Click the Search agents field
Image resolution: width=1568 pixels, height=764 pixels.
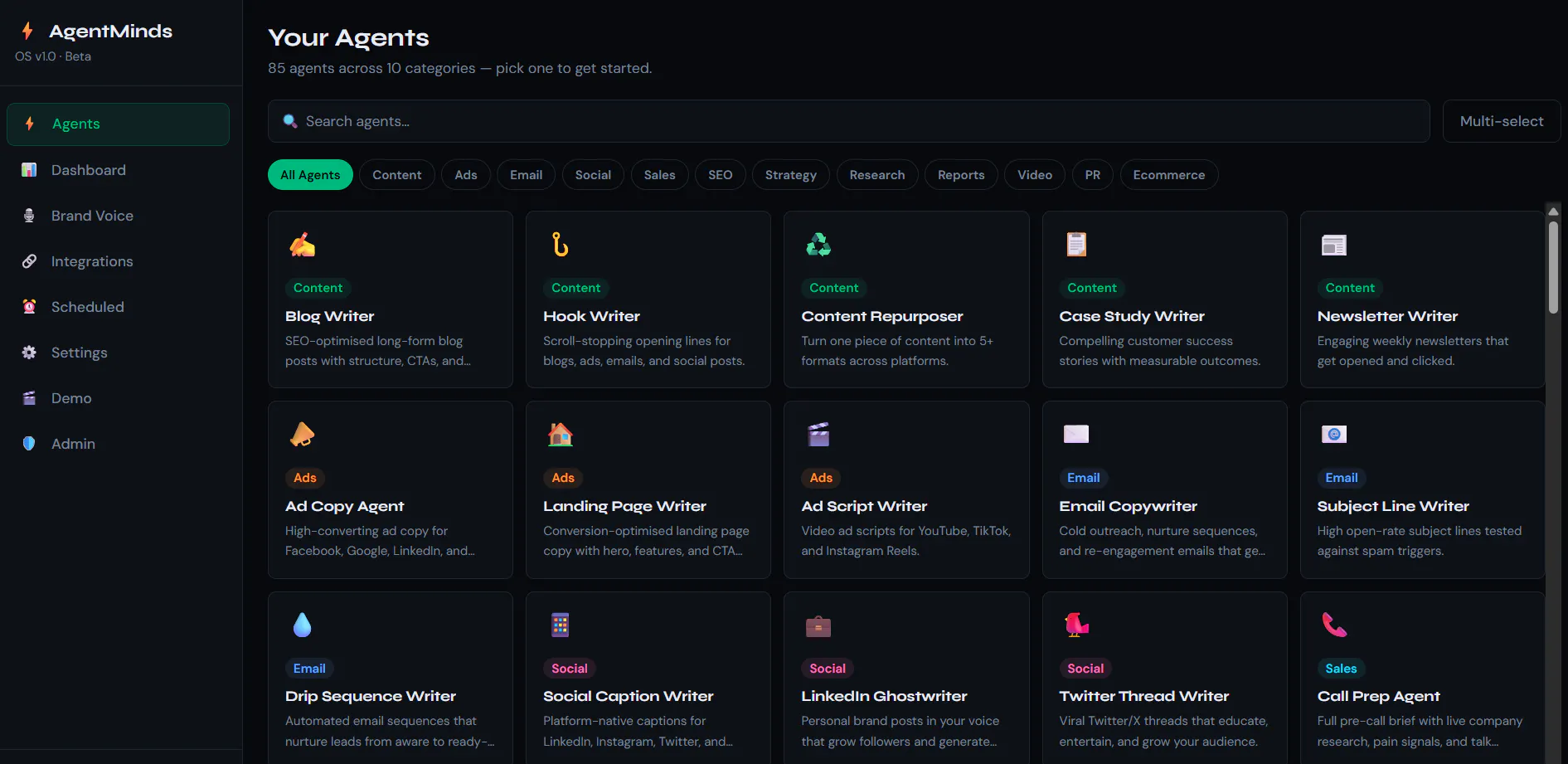(848, 121)
